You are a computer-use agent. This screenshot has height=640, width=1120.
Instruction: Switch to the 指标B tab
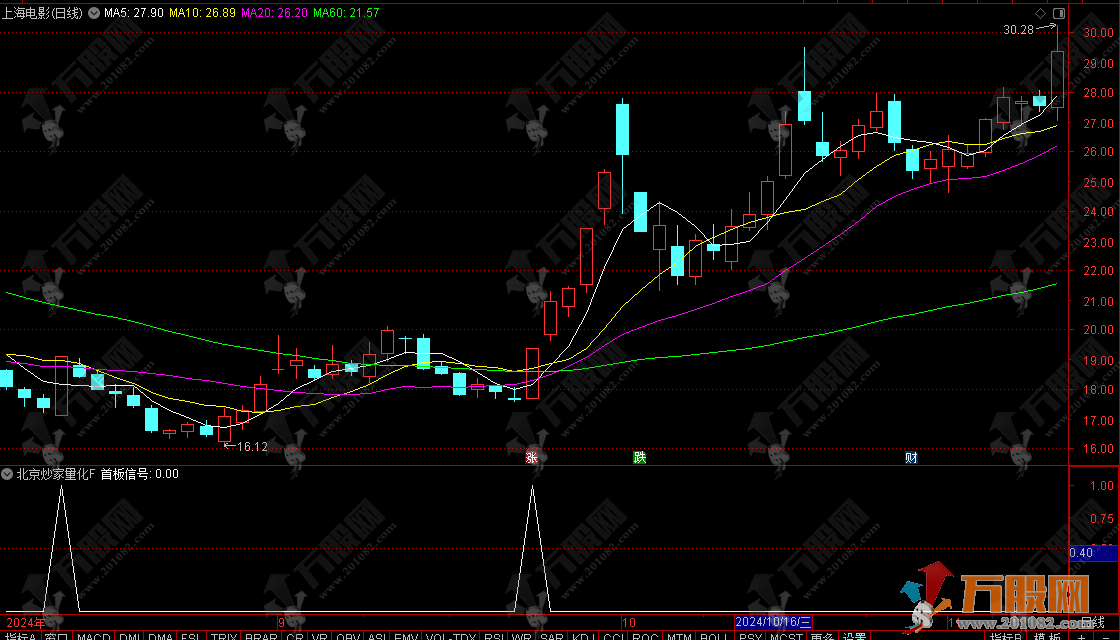pos(1006,636)
